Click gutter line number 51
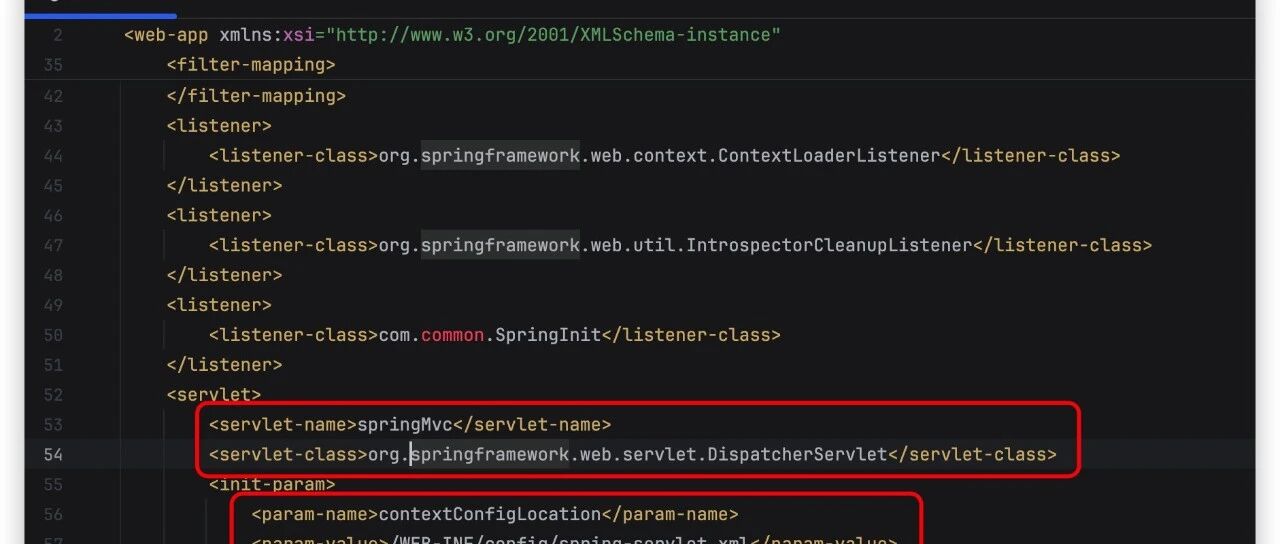 pos(52,365)
